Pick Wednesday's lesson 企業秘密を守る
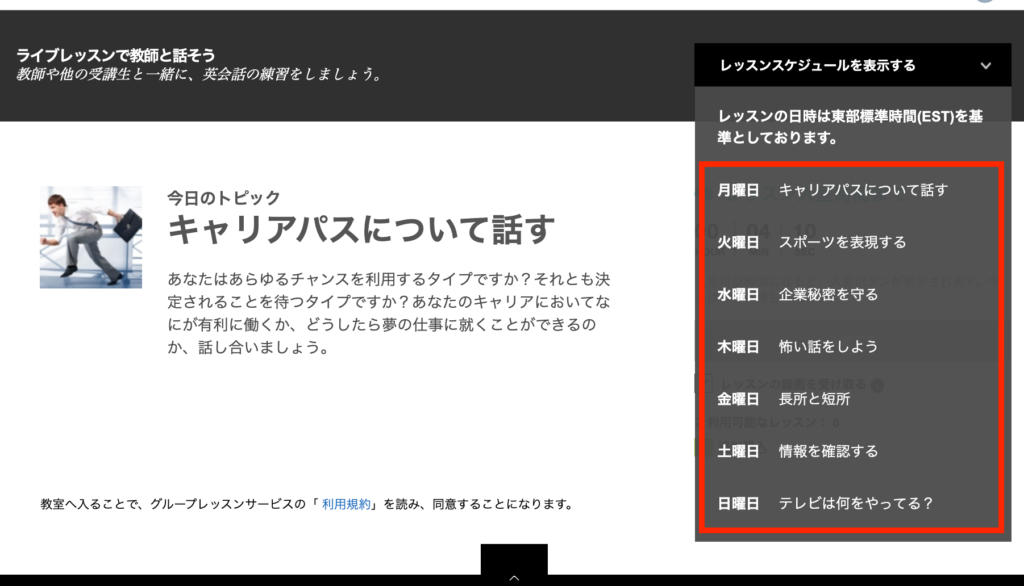Image resolution: width=1024 pixels, height=586 pixels. [828, 294]
